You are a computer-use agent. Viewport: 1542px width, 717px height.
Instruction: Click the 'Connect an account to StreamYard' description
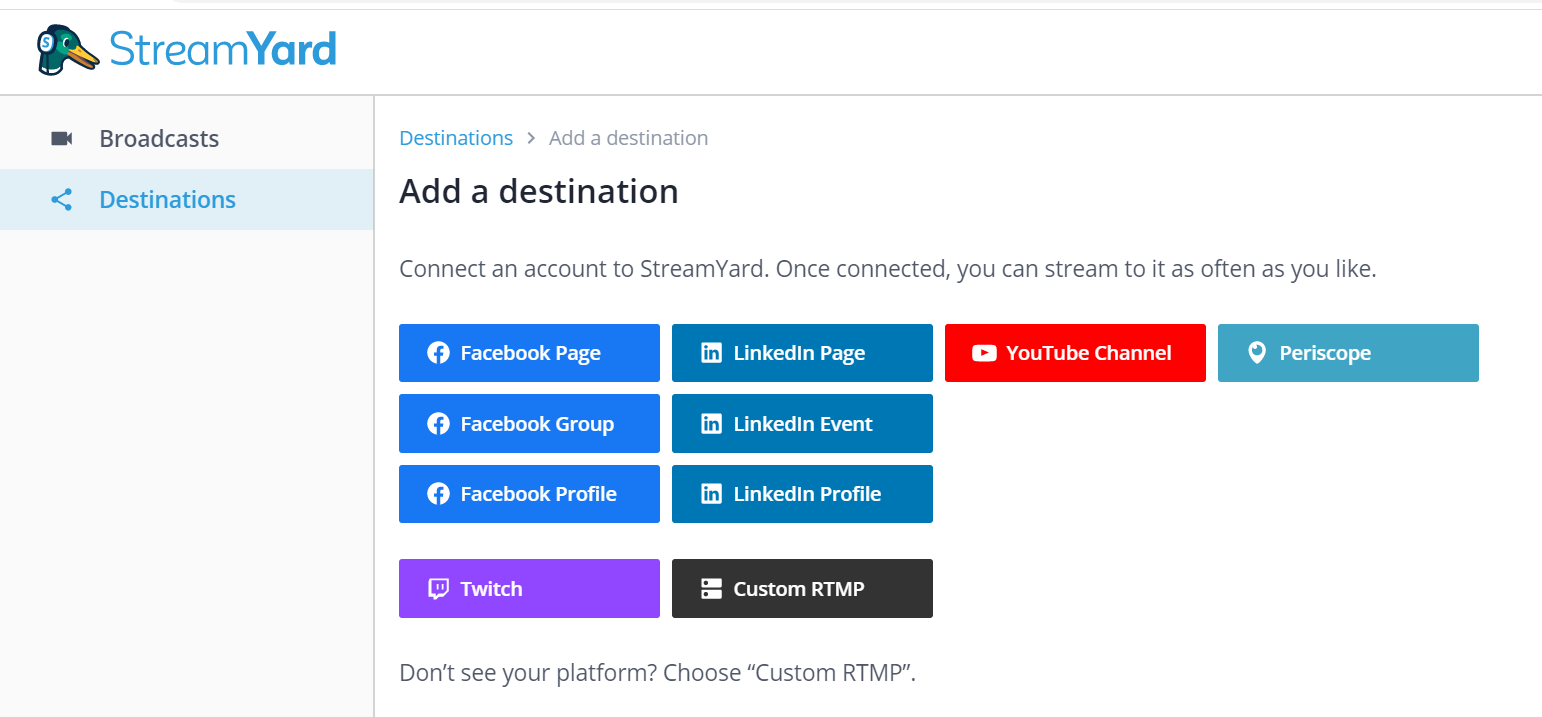888,270
